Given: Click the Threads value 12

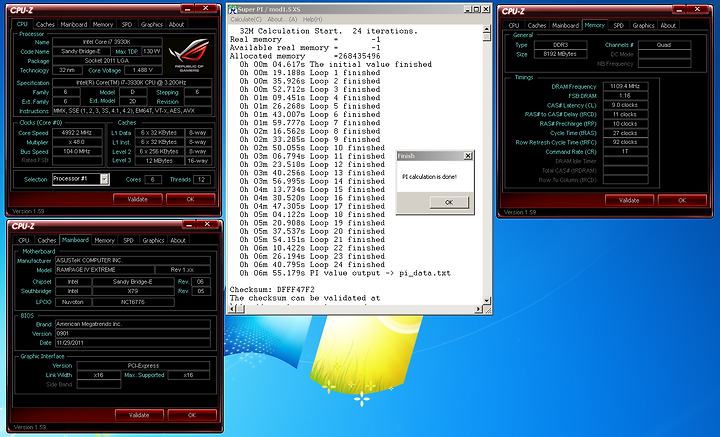Looking at the screenshot, I should click(201, 179).
